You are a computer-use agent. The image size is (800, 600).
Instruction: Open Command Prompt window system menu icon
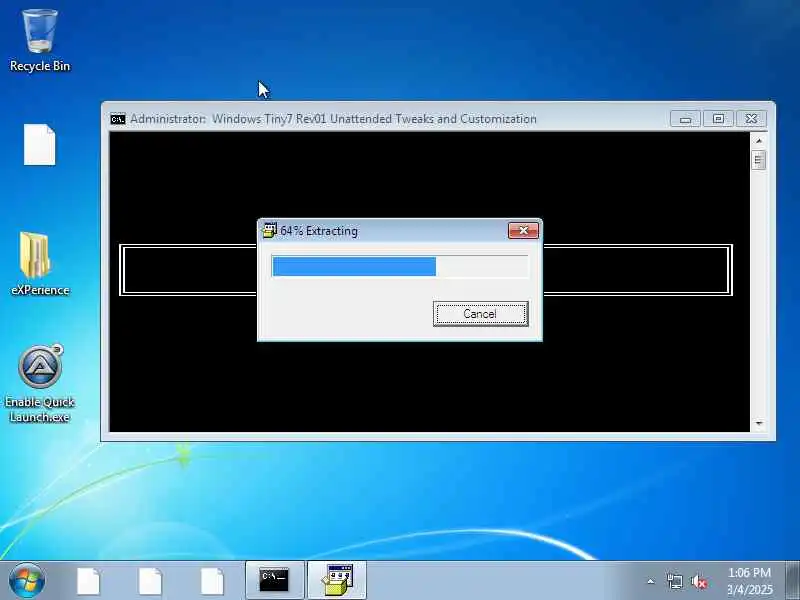point(118,119)
